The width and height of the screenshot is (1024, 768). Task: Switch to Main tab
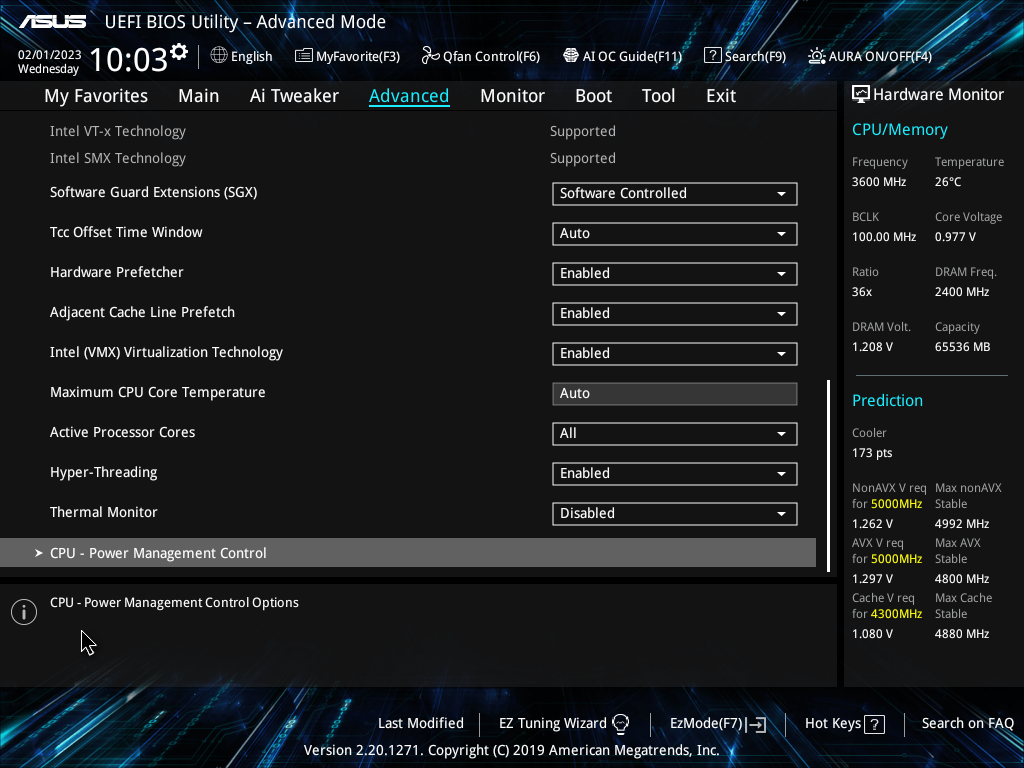click(199, 96)
